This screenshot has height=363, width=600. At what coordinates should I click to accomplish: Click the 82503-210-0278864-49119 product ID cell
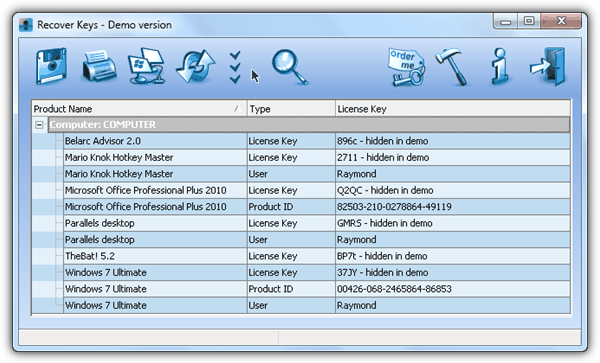(453, 207)
